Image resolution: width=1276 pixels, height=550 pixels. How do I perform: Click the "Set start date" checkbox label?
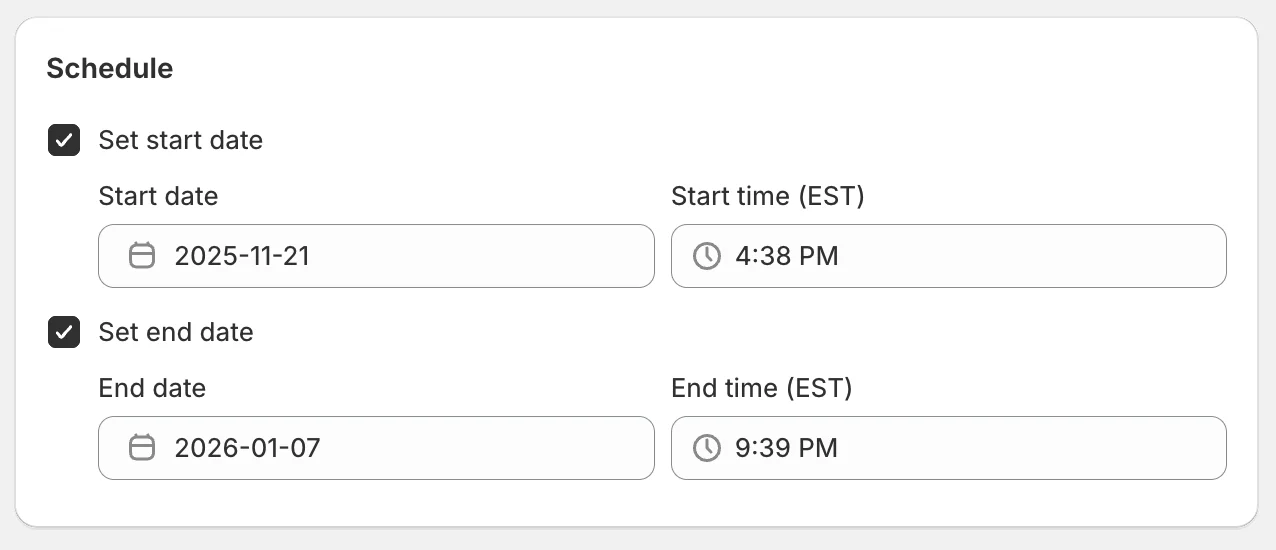tap(180, 140)
